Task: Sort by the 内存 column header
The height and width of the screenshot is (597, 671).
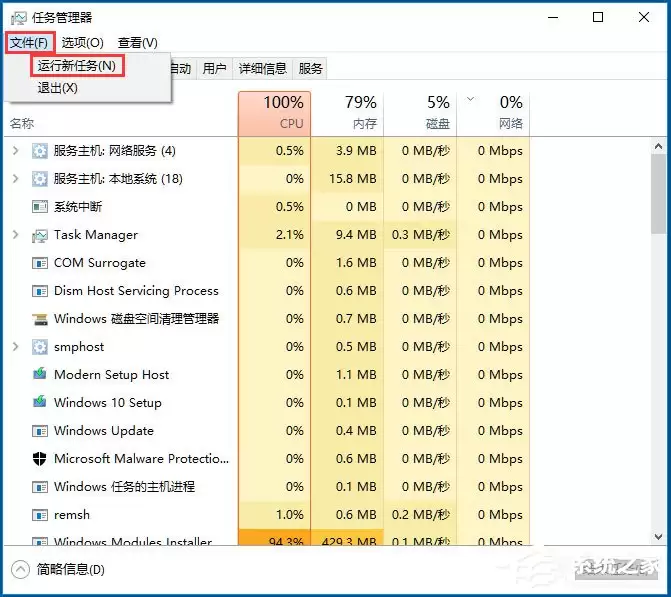Action: click(347, 113)
